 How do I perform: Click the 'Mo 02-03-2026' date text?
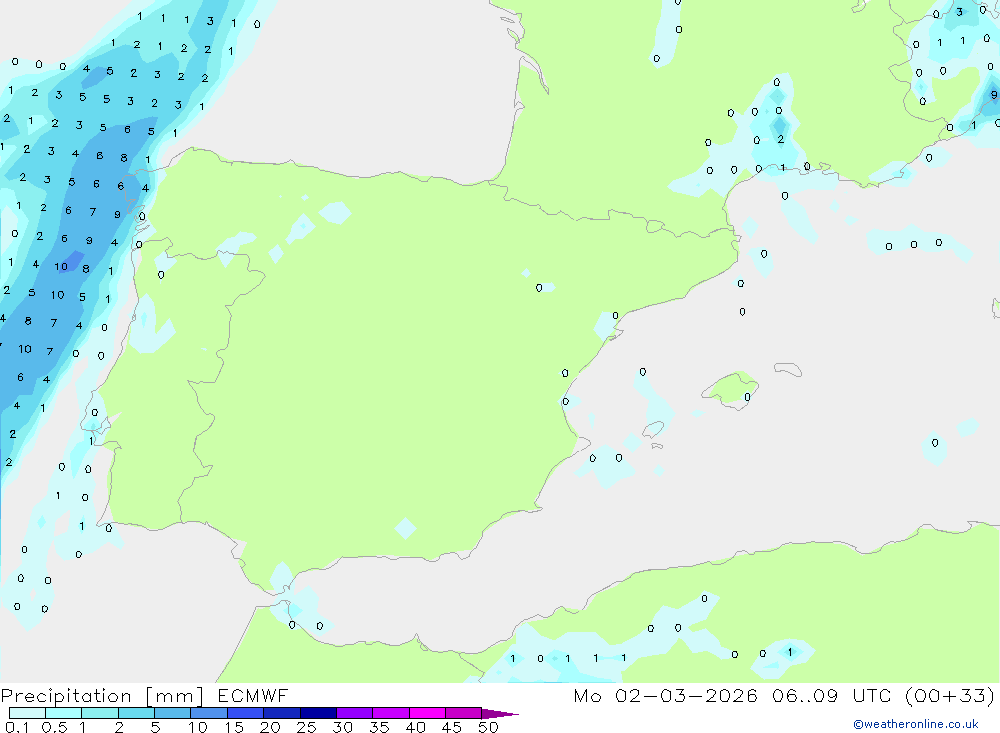point(665,695)
